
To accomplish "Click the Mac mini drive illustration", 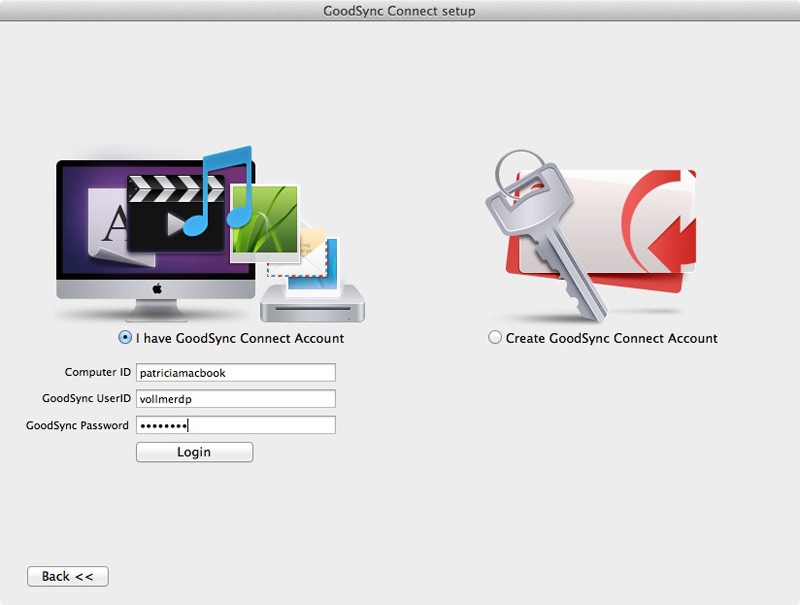I will (x=312, y=303).
